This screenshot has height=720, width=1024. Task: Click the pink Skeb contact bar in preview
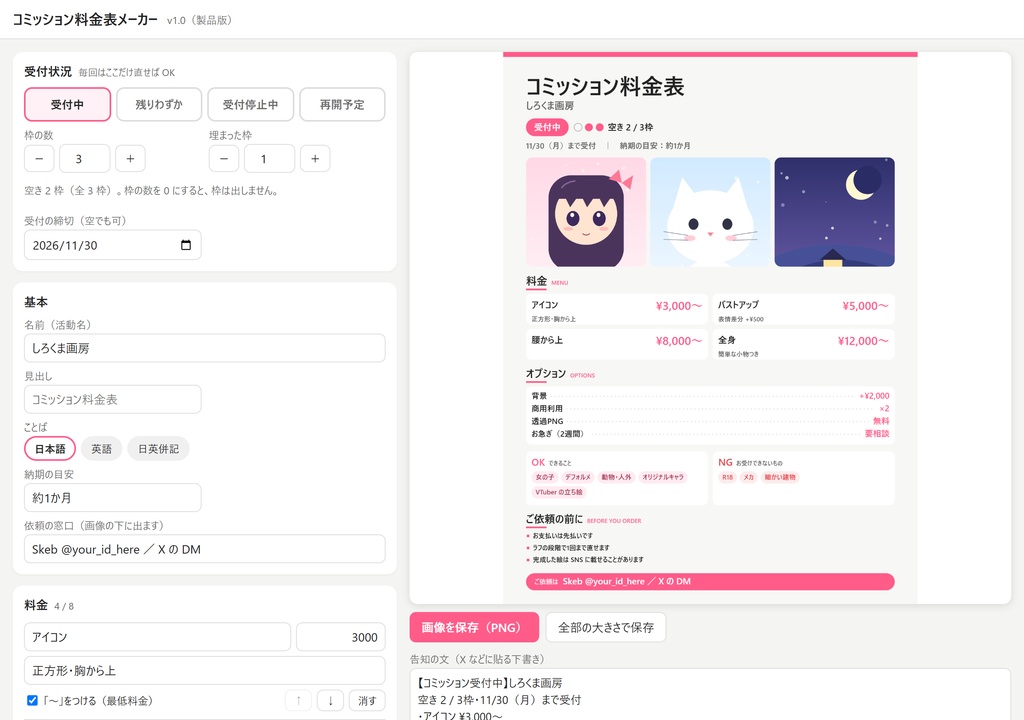pyautogui.click(x=710, y=581)
